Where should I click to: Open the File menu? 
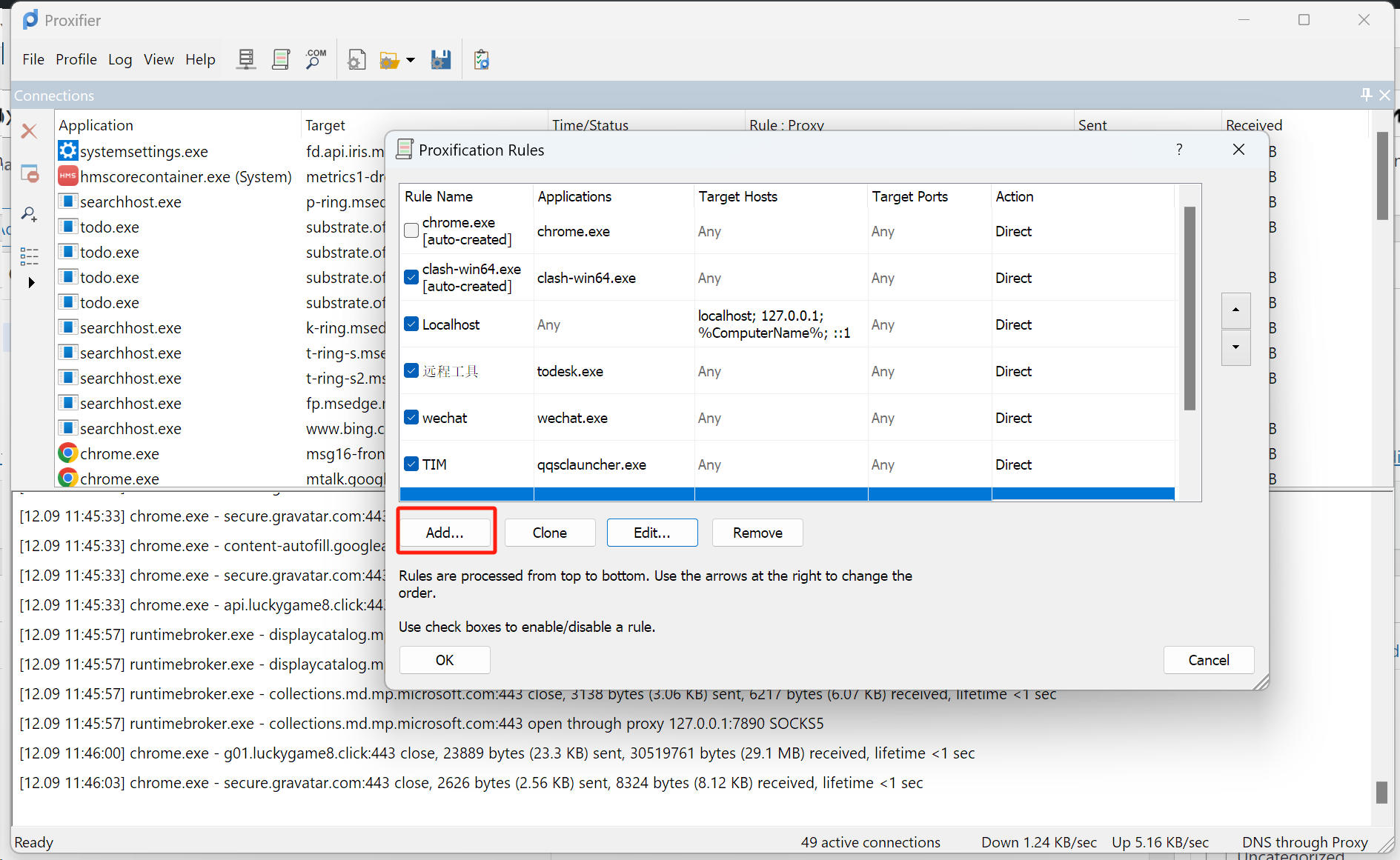33,59
